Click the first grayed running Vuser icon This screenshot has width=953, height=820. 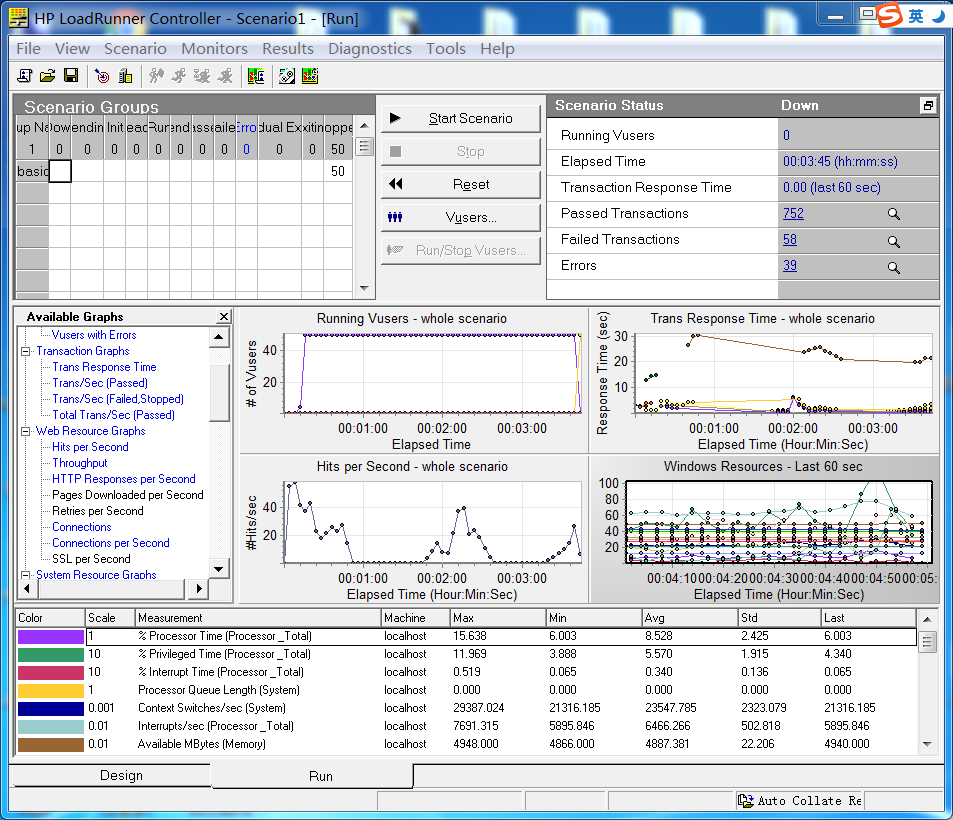coord(156,76)
